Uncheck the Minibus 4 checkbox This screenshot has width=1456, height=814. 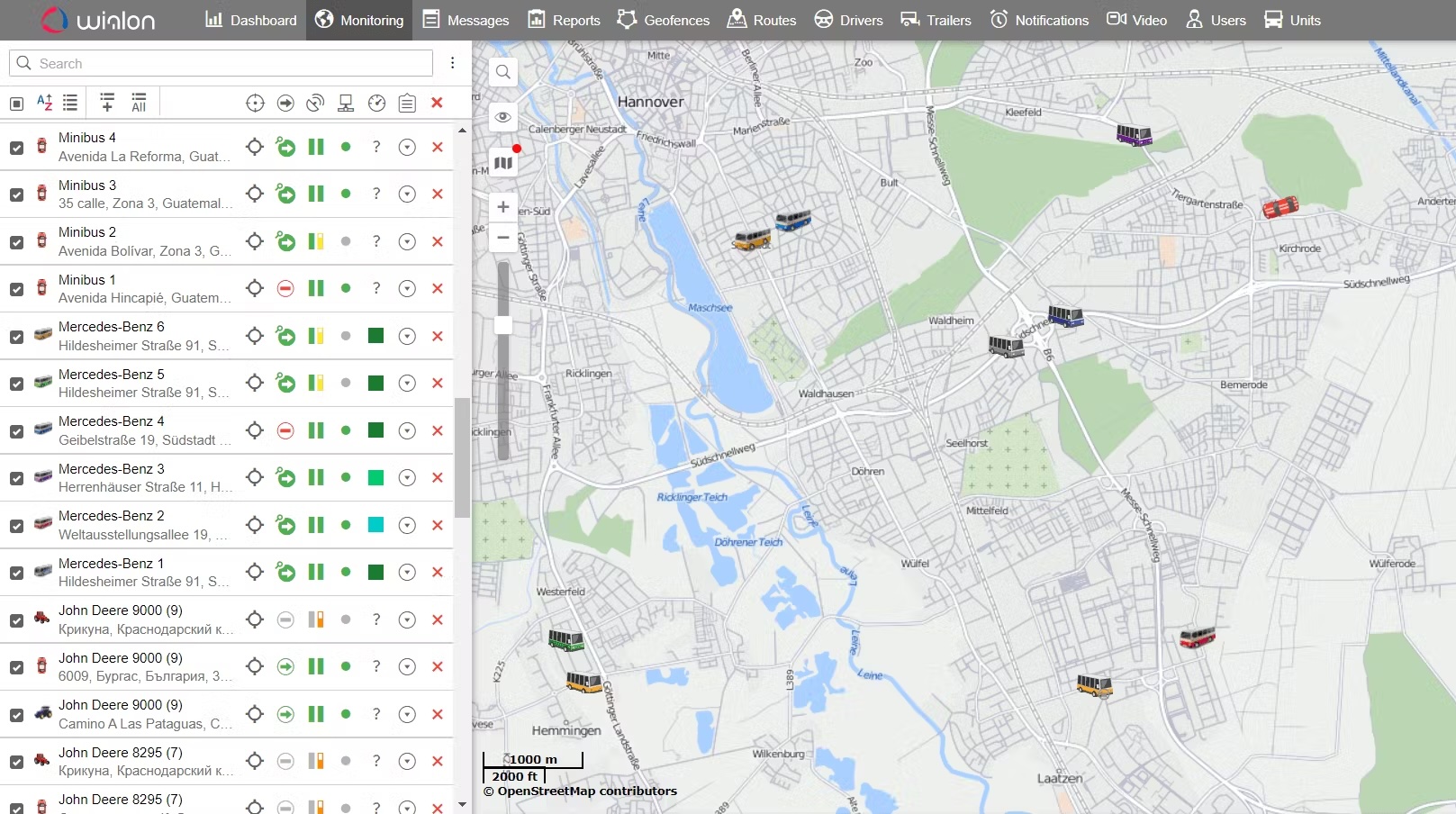click(16, 148)
